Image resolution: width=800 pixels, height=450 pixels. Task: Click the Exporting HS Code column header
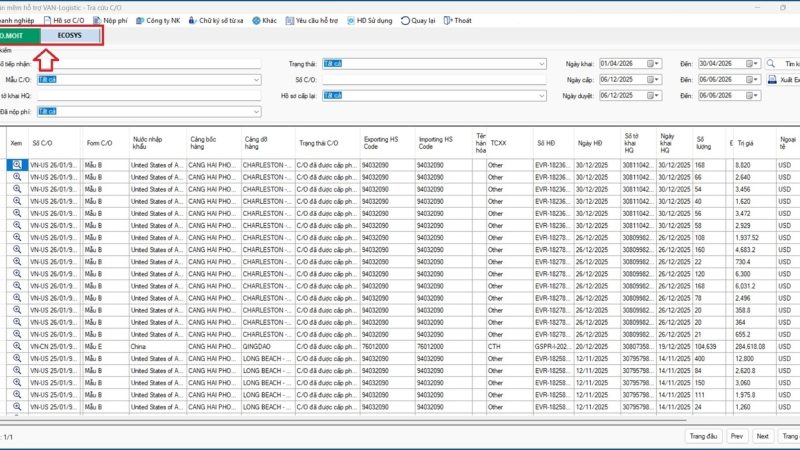tap(387, 143)
